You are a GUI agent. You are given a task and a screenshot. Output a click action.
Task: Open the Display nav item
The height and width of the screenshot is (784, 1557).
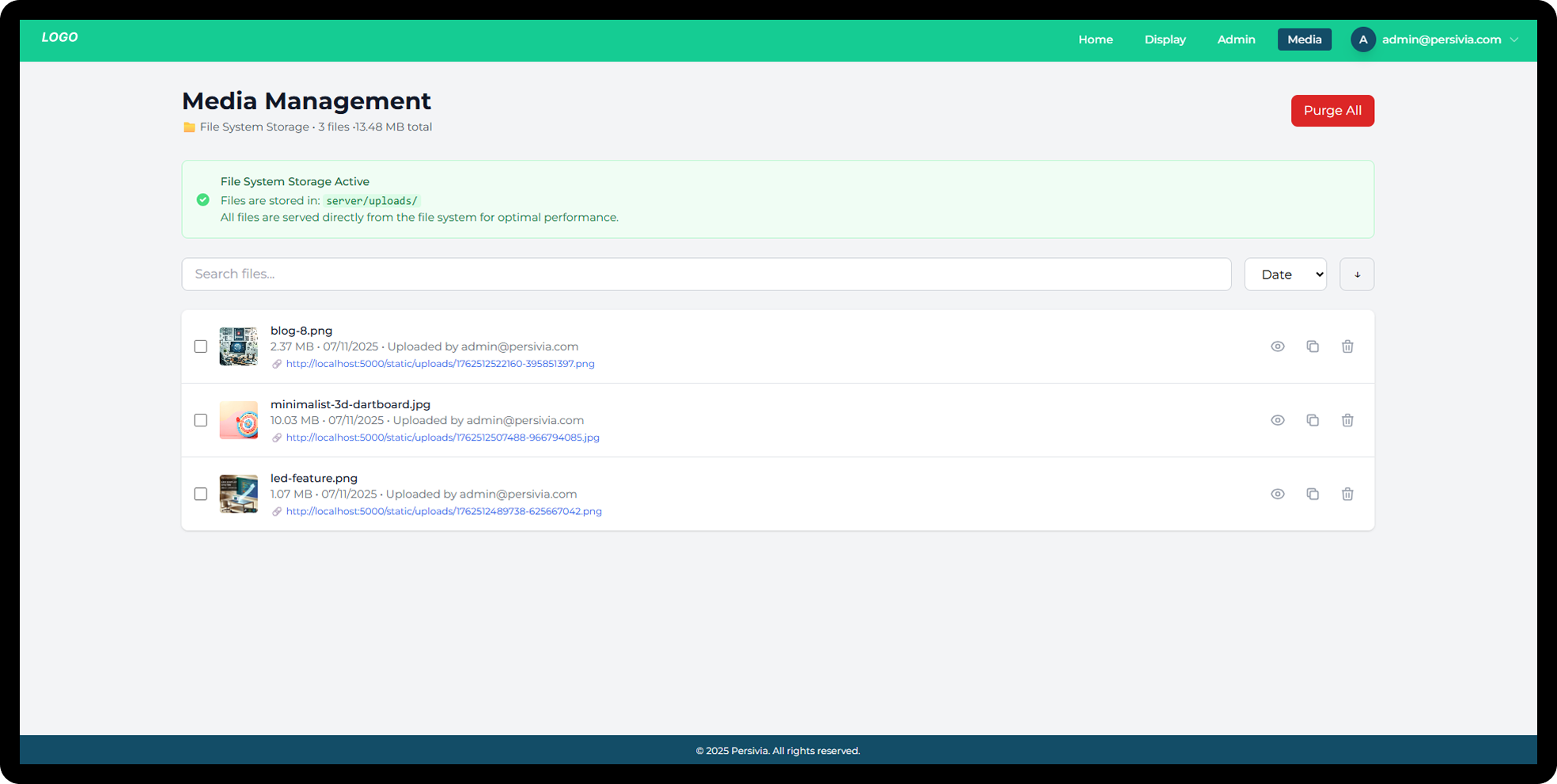click(x=1165, y=40)
